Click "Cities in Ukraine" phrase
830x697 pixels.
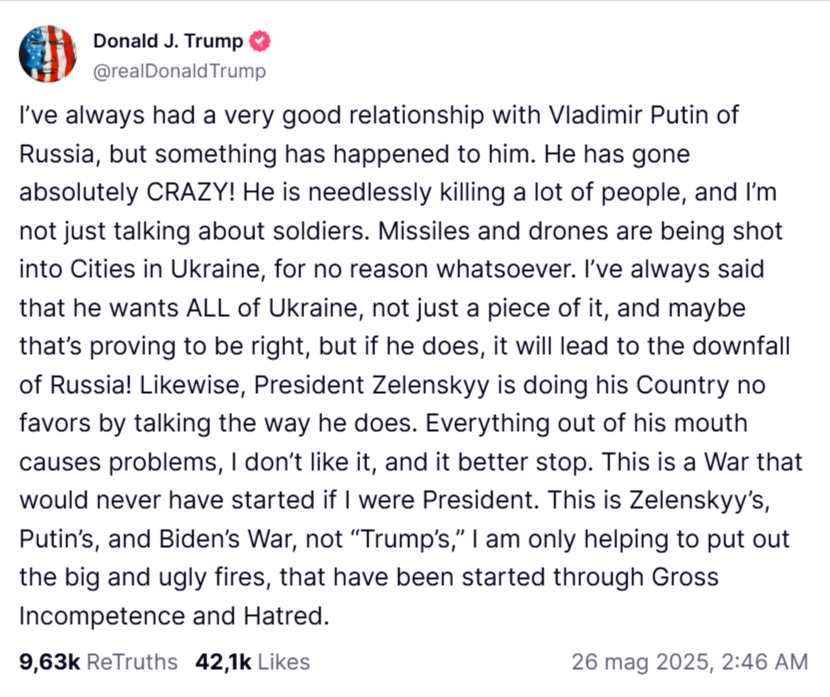pos(166,269)
